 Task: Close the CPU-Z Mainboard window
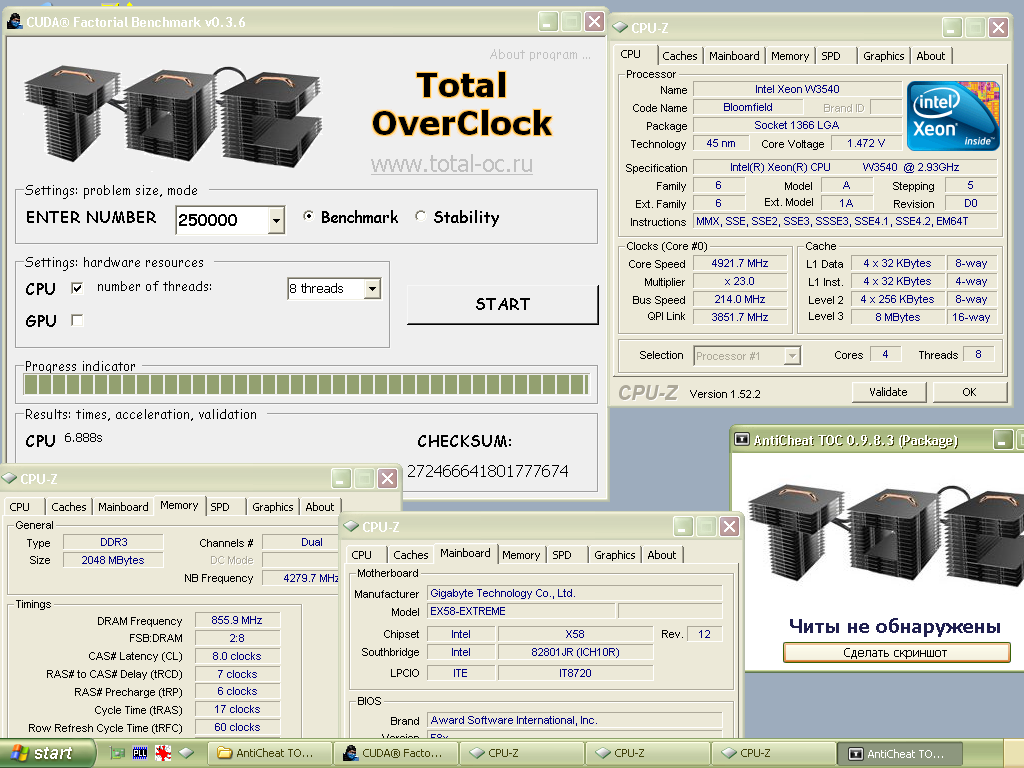[x=729, y=526]
